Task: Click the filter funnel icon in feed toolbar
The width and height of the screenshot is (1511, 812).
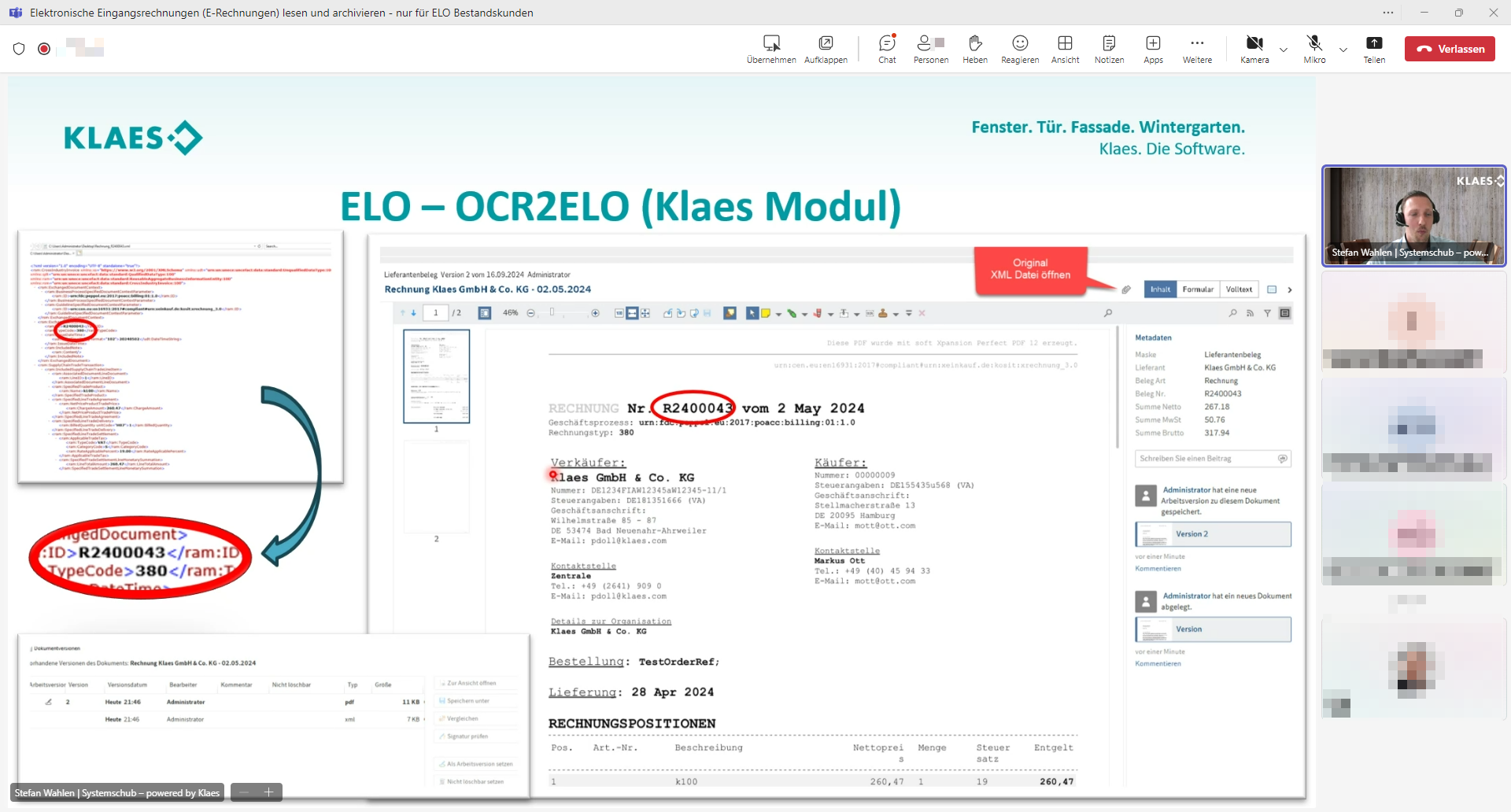Action: [x=1267, y=313]
